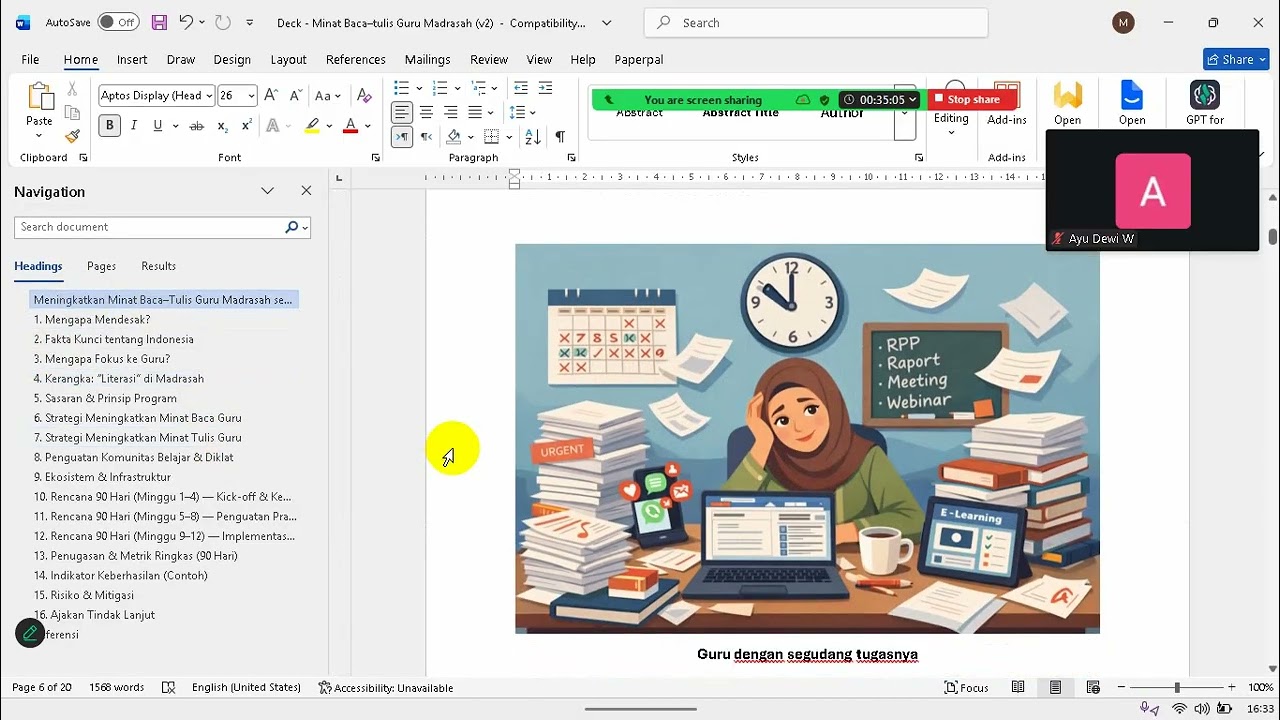1280x720 pixels.
Task: Open the References tab
Action: (356, 59)
